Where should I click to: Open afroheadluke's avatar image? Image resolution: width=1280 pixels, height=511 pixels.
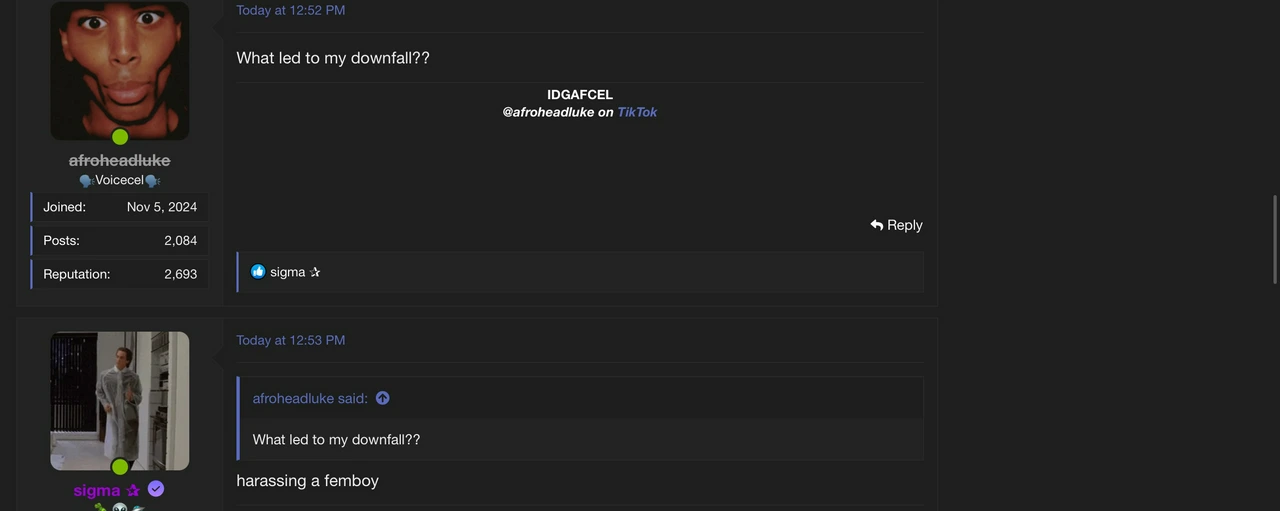pos(120,70)
